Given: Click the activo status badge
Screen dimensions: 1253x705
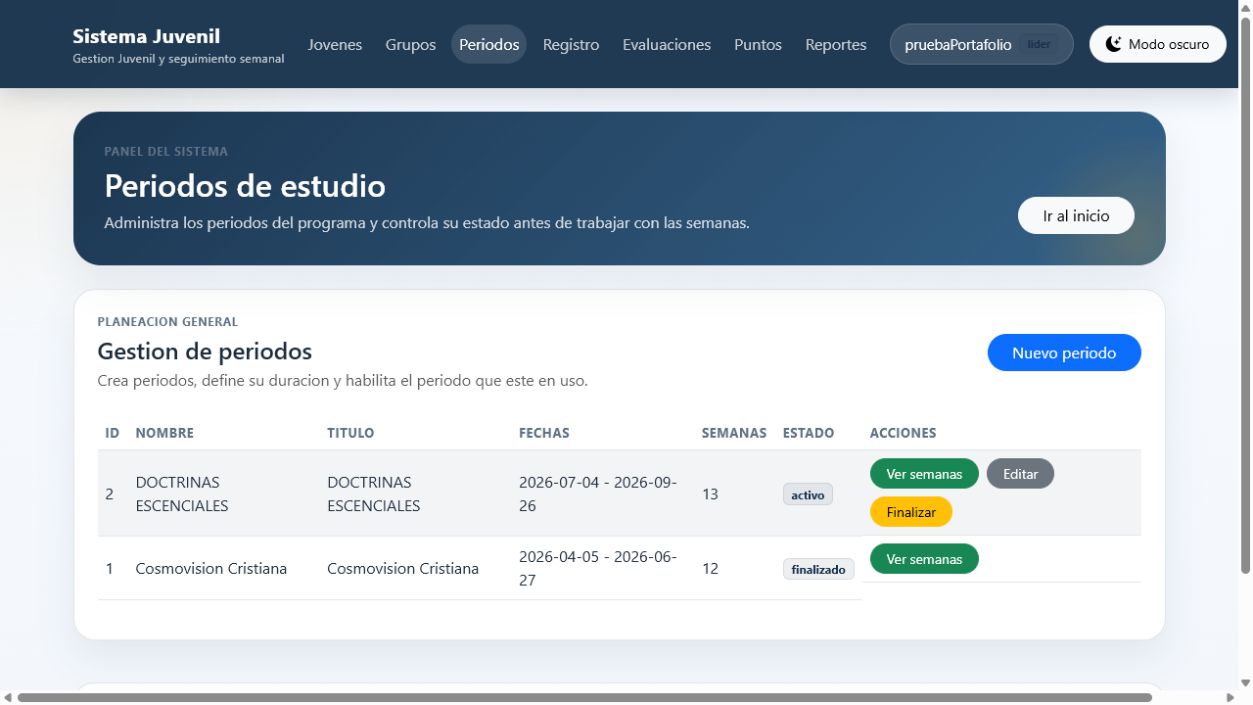Looking at the screenshot, I should coord(807,494).
